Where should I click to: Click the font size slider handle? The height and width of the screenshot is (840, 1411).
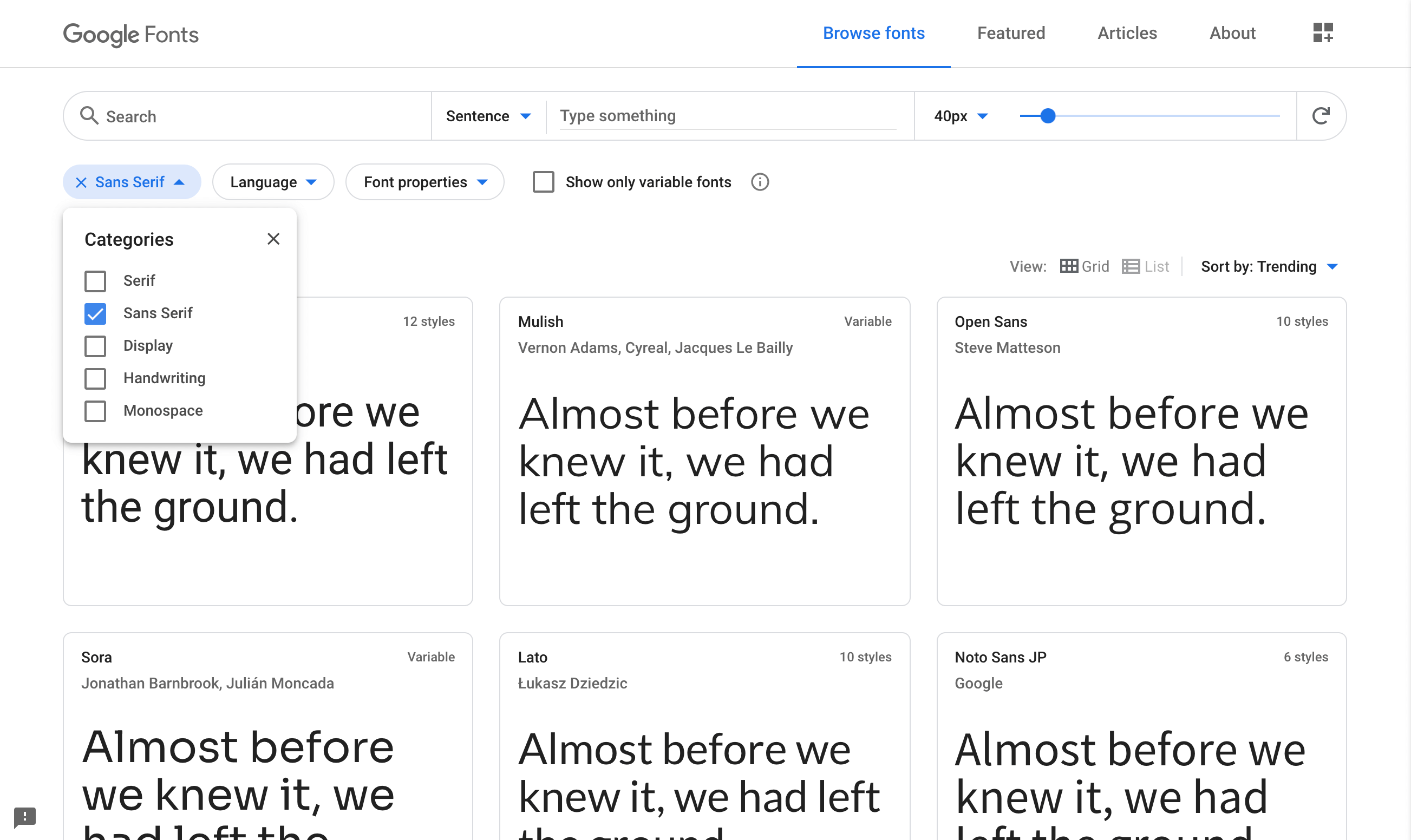pyautogui.click(x=1048, y=116)
